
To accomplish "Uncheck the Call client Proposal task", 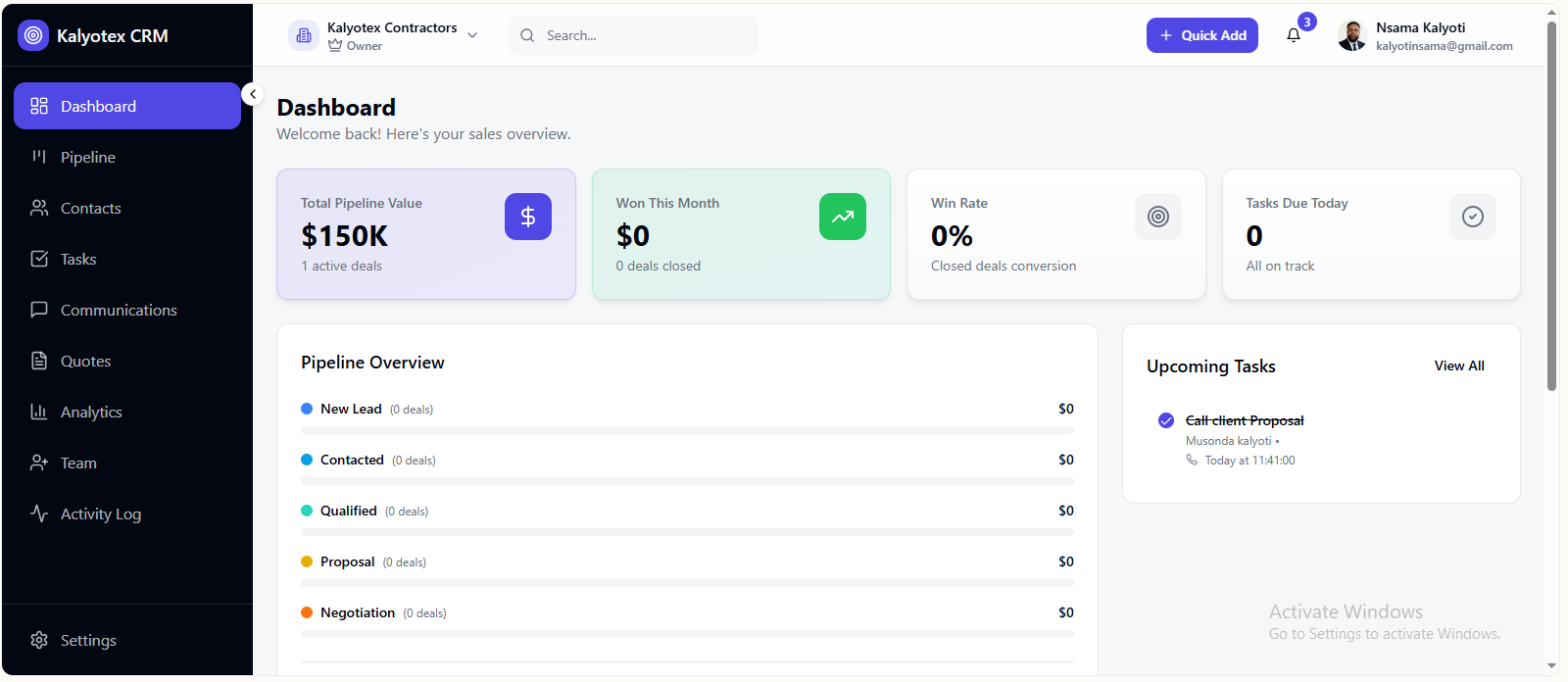I will pos(1166,420).
